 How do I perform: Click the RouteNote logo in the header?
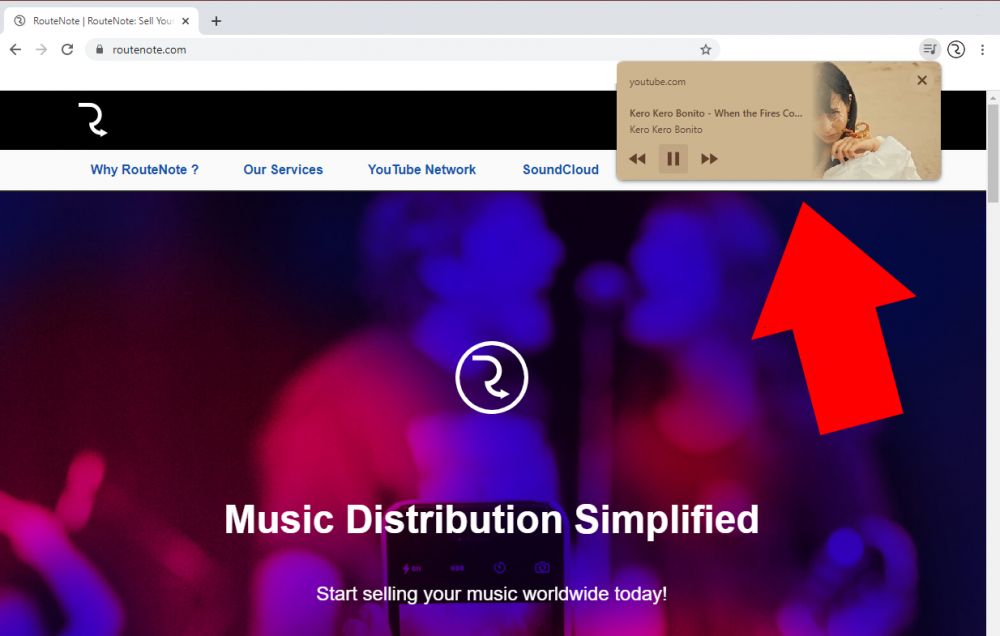tap(93, 120)
